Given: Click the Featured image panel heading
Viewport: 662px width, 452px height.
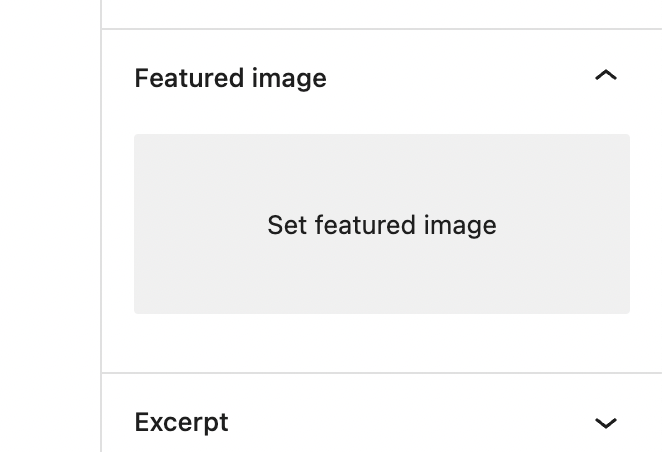Looking at the screenshot, I should [x=230, y=78].
